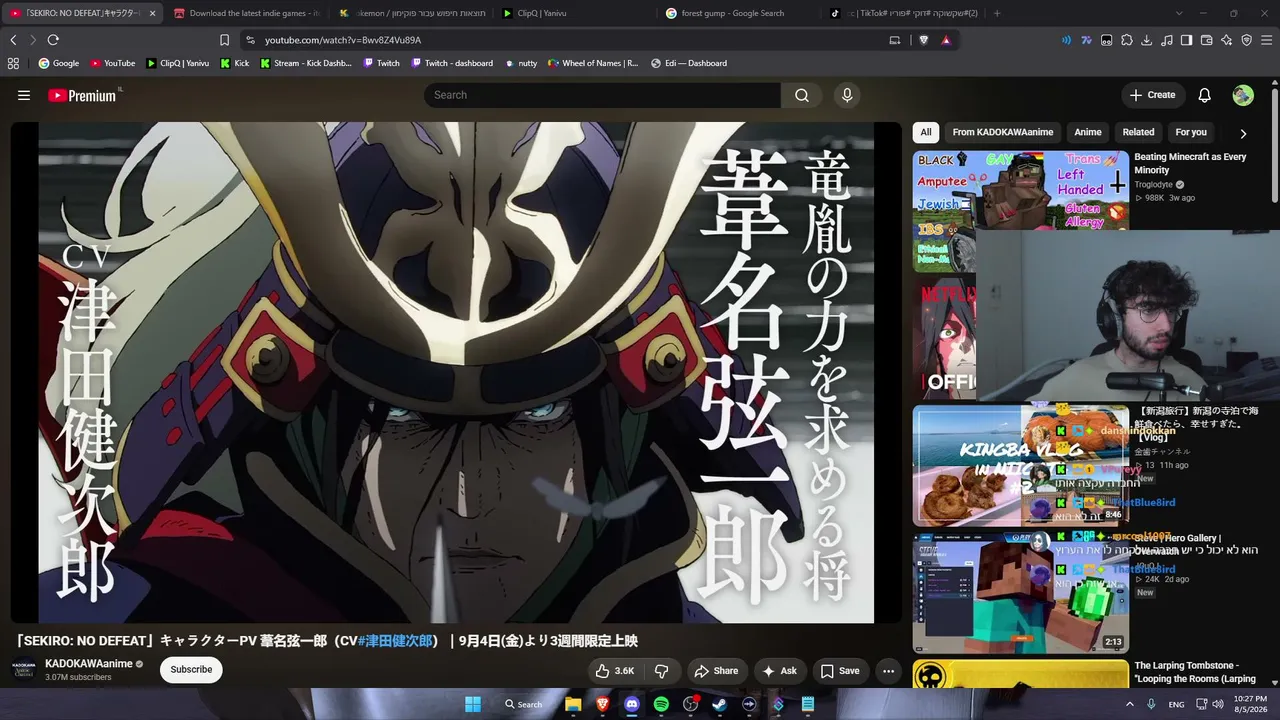Screen dimensions: 1280x720
Task: Open the volume control in system tray
Action: tap(1217, 704)
